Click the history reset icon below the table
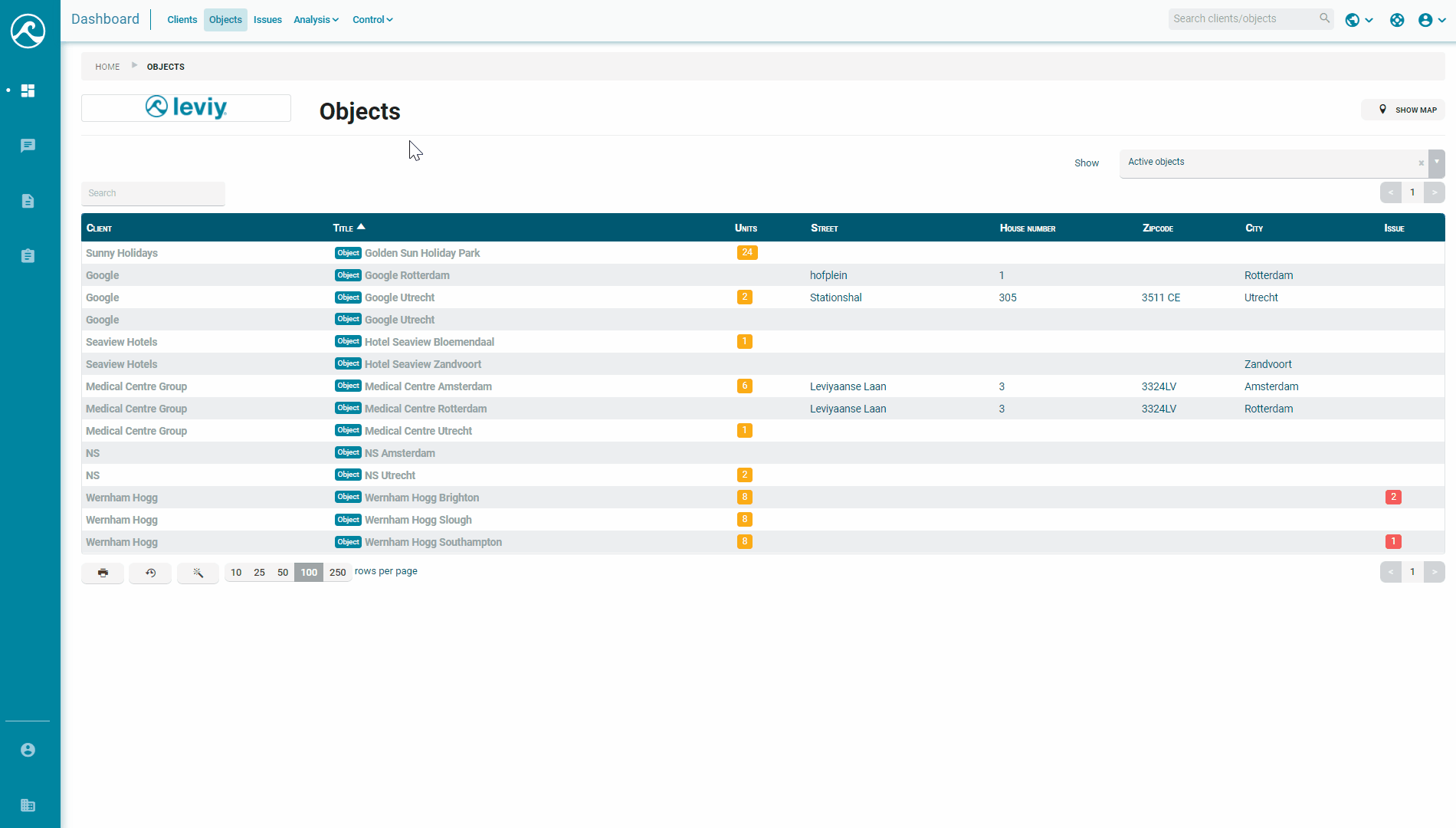Screen dimensions: 1456x828 click(150, 573)
